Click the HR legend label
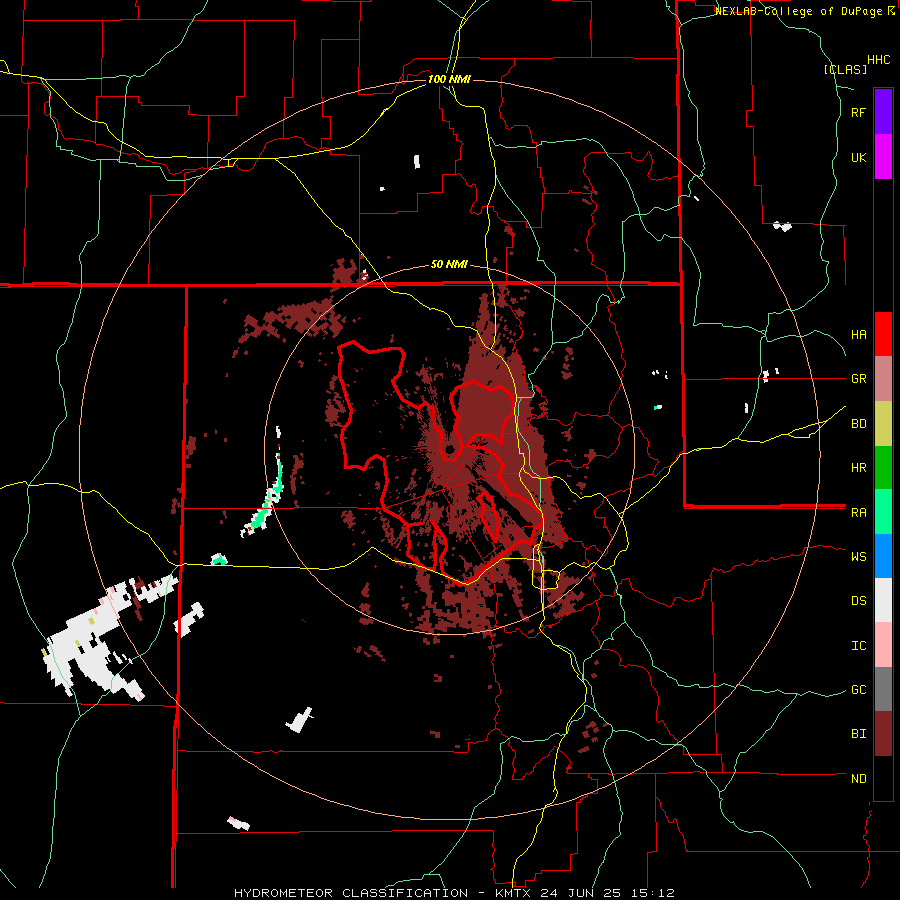Screen dimensions: 900x900 tap(858, 468)
